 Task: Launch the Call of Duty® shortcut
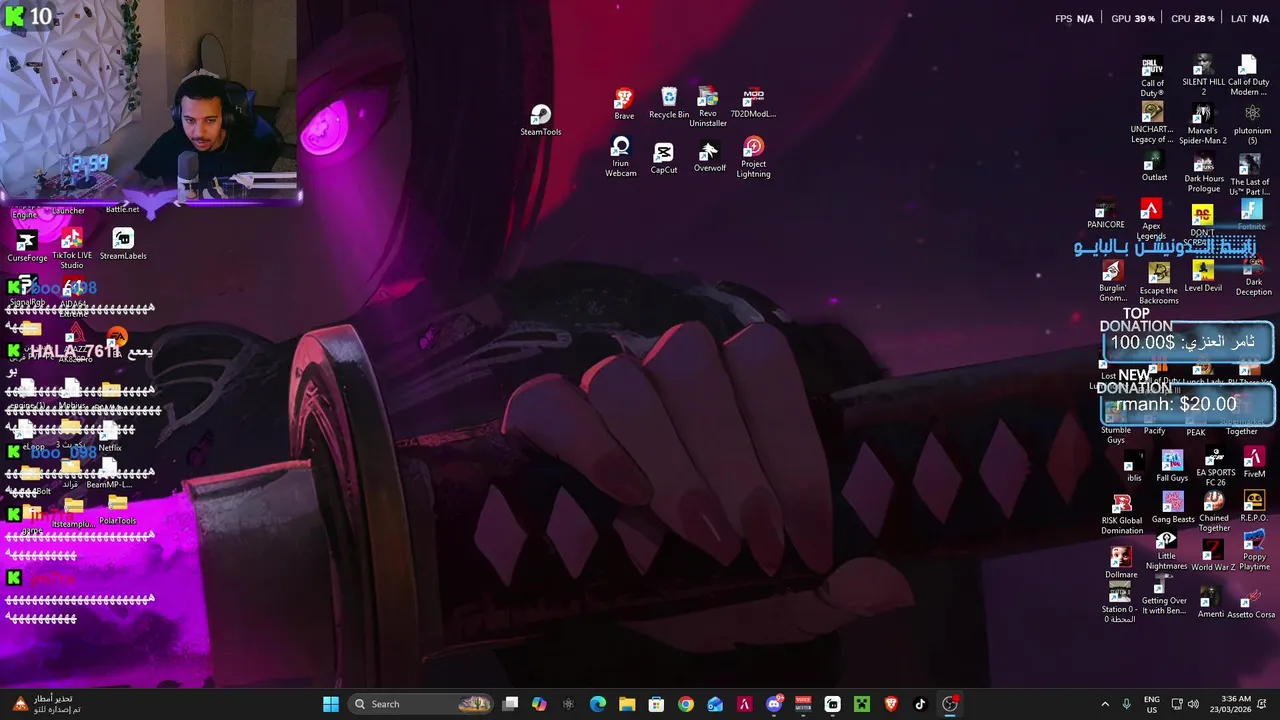pyautogui.click(x=1153, y=76)
